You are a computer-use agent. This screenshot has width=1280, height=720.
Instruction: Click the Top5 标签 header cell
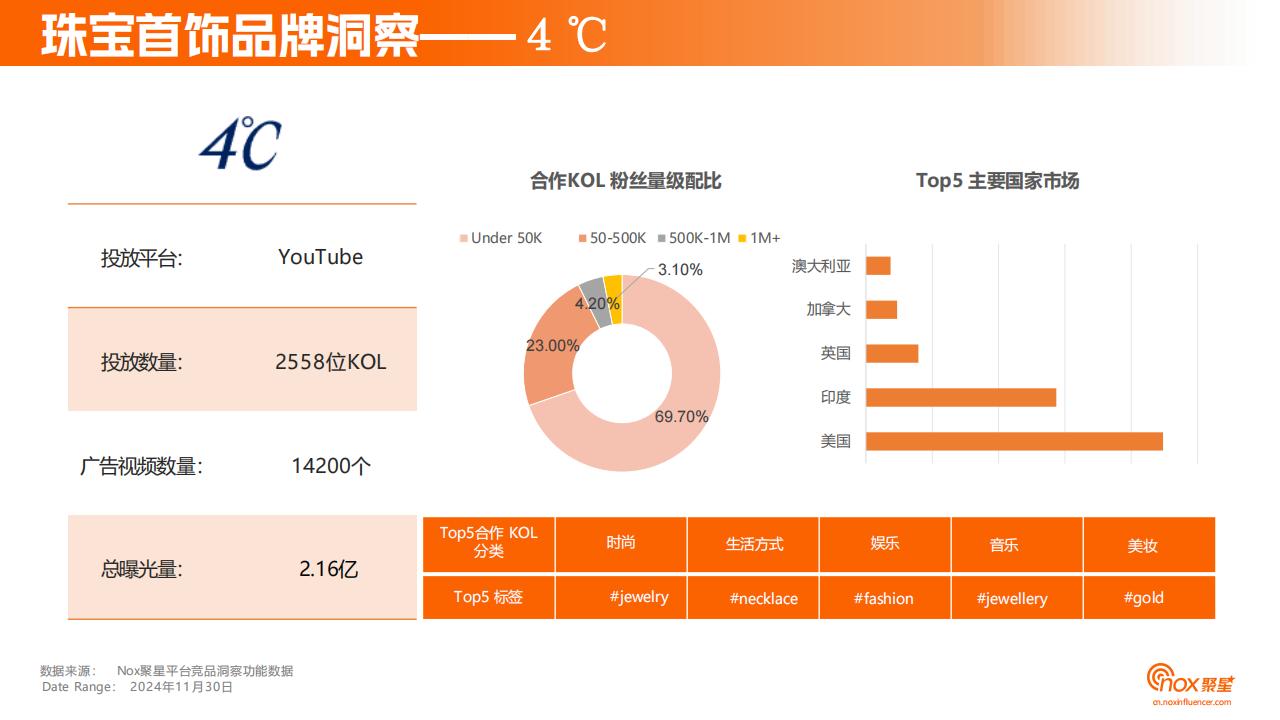489,597
